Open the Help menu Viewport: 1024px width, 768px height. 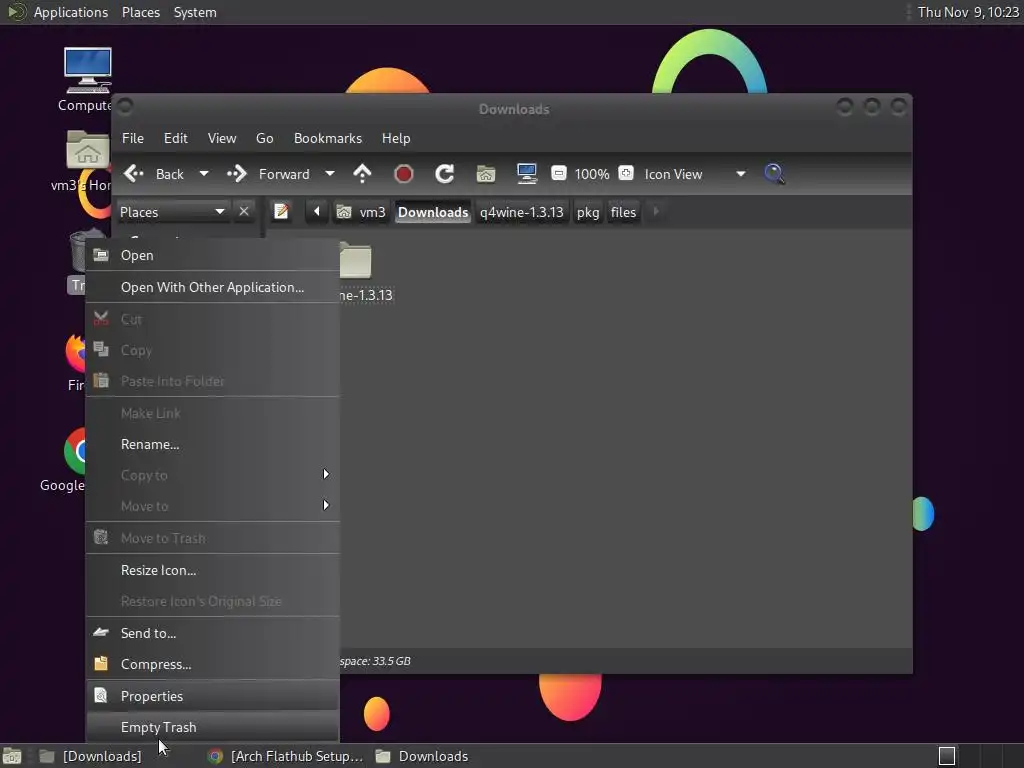click(x=396, y=138)
